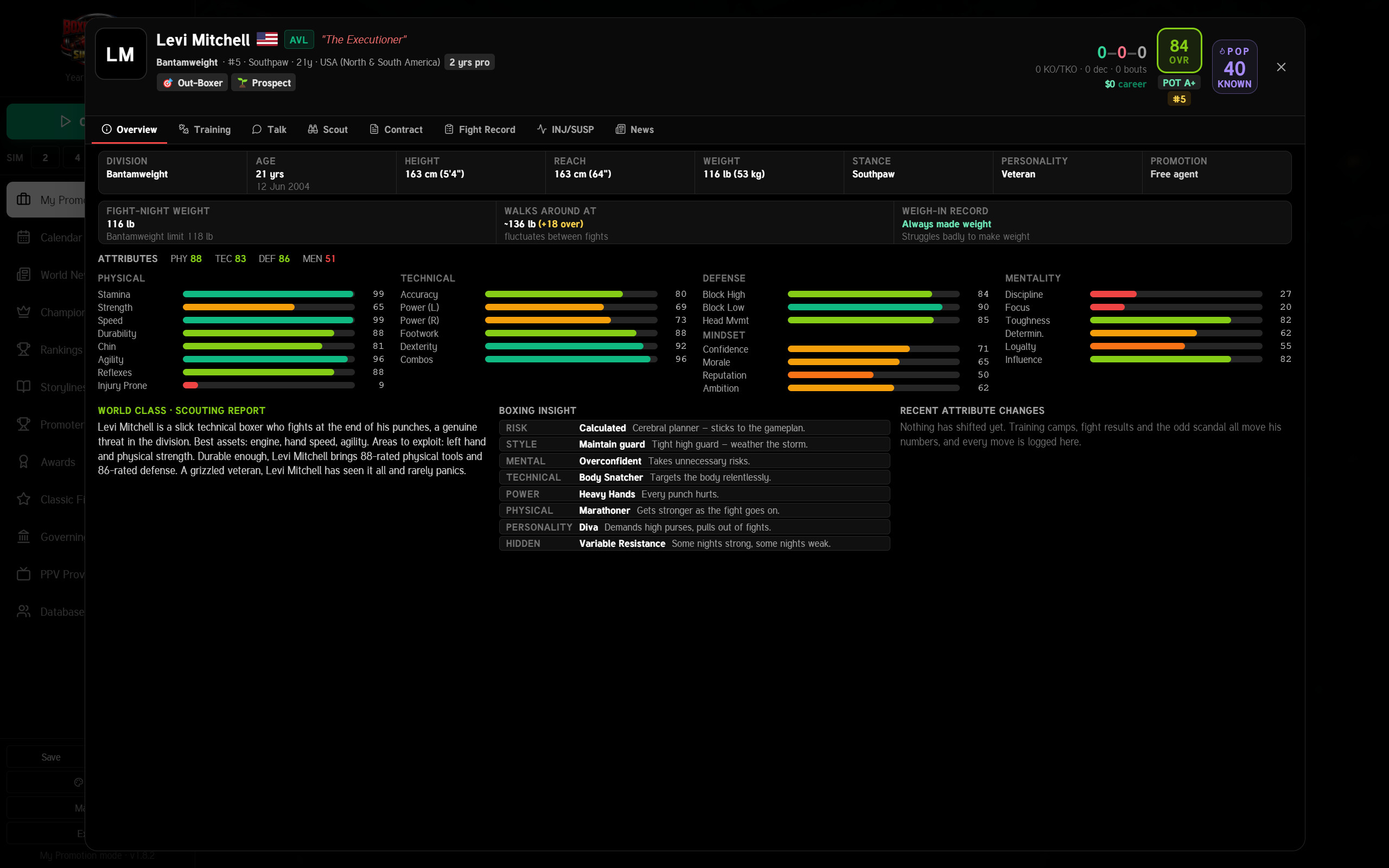This screenshot has width=1389, height=868.
Task: Open the Contract tab
Action: [x=396, y=129]
